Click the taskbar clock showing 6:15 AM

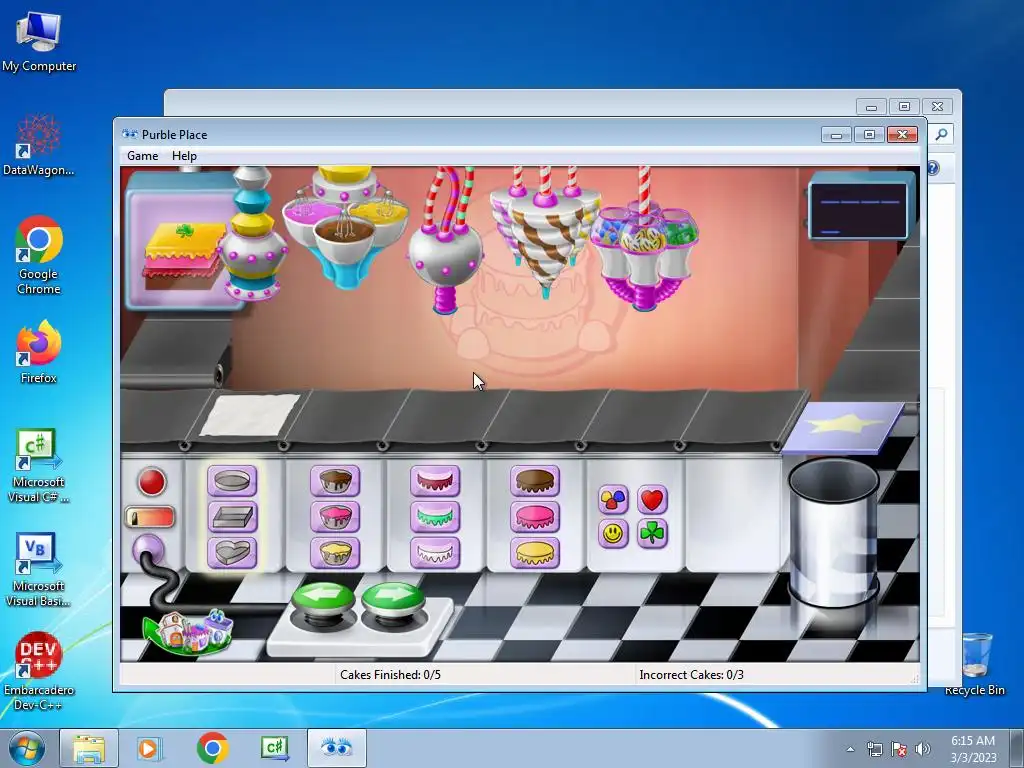(x=973, y=749)
